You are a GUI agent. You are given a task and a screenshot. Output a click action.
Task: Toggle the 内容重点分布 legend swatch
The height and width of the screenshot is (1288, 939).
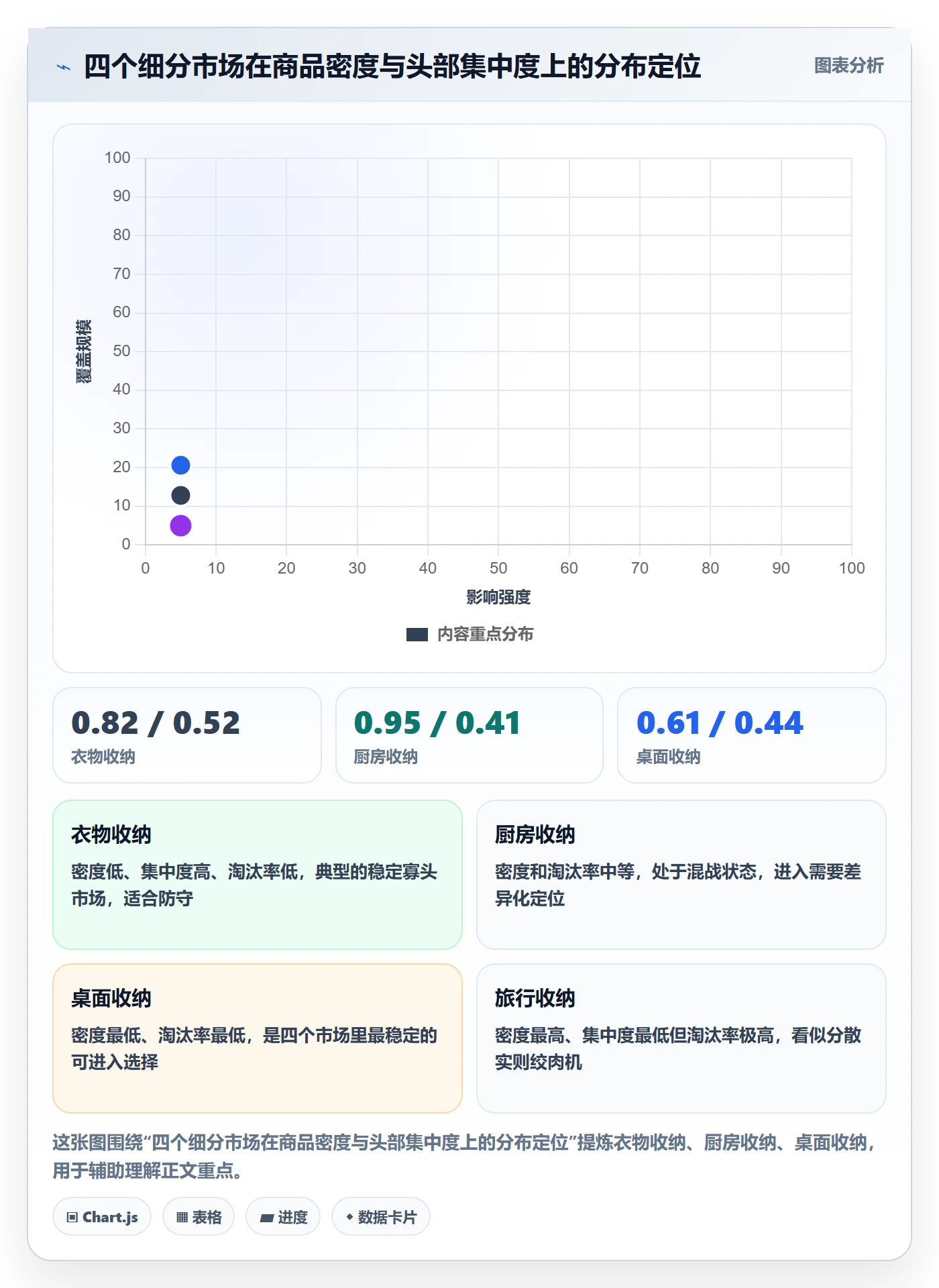[417, 635]
